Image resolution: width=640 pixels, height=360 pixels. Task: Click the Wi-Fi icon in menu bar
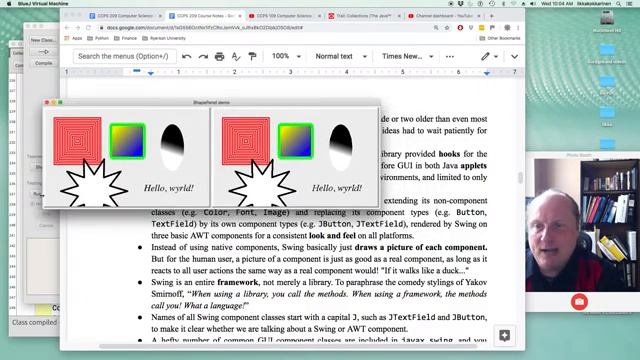(x=513, y=4)
